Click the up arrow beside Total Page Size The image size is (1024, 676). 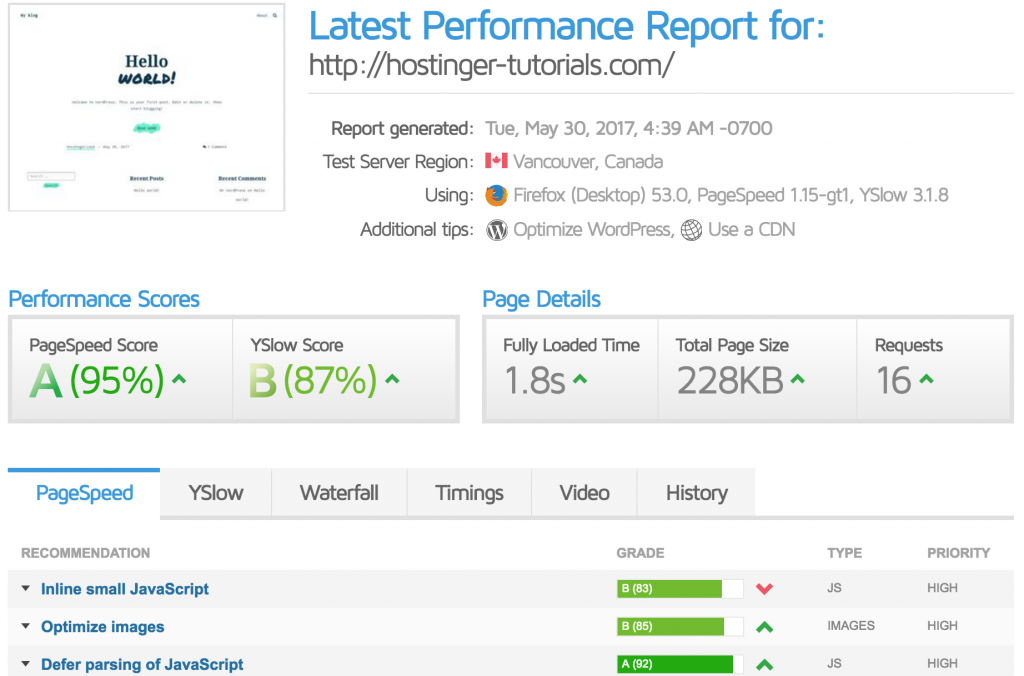[797, 378]
